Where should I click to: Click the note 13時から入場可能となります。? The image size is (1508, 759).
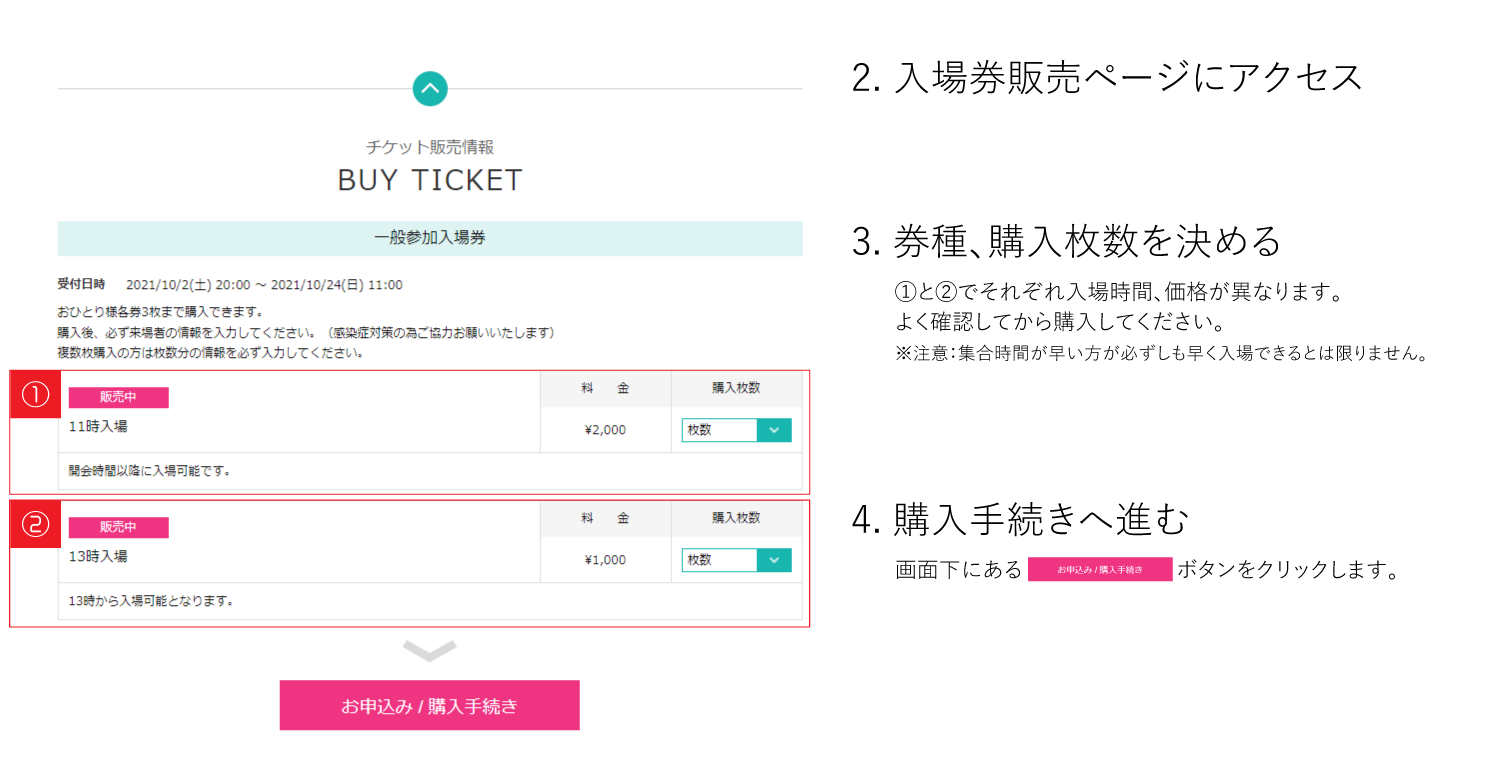pos(151,601)
